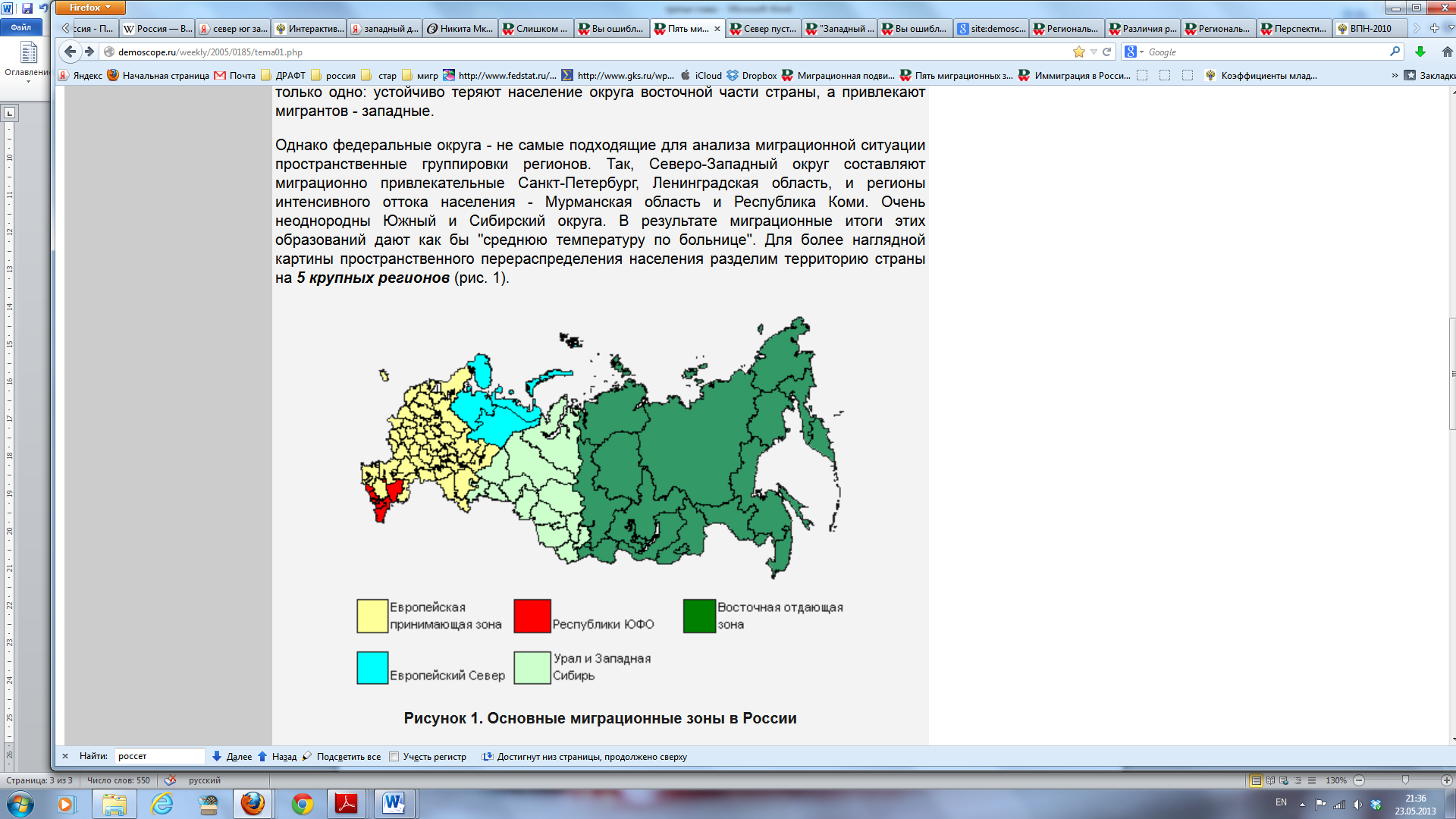Open the 'Почта' Gmail bookmark

point(235,75)
